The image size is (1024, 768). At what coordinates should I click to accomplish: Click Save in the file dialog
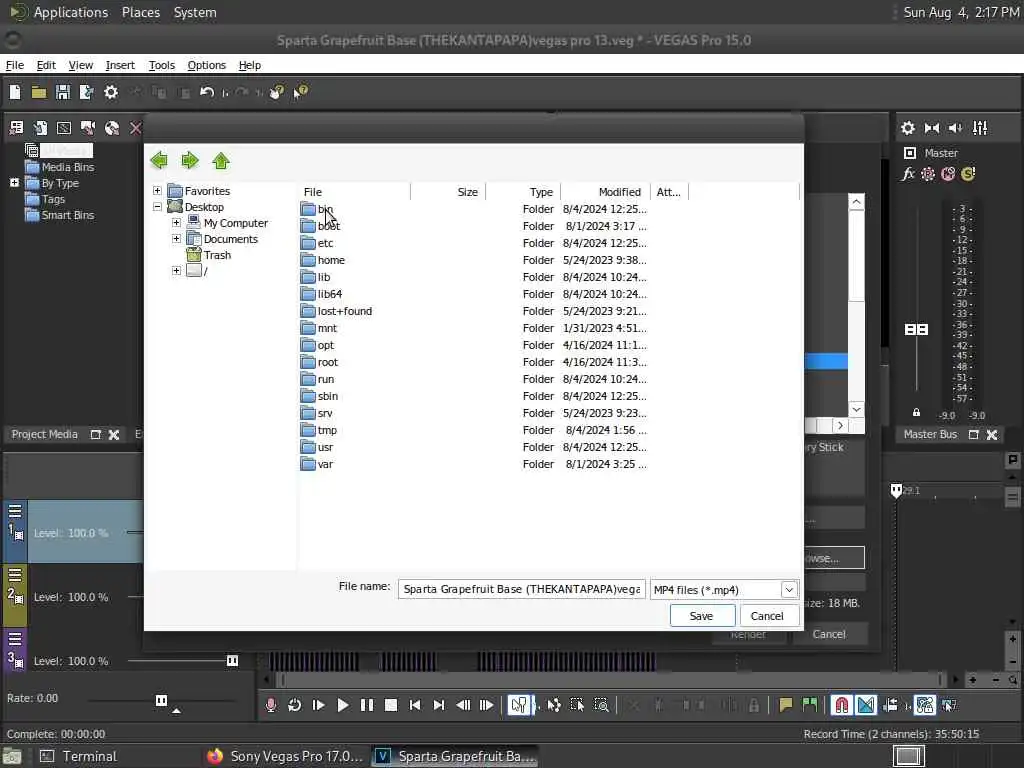[702, 616]
